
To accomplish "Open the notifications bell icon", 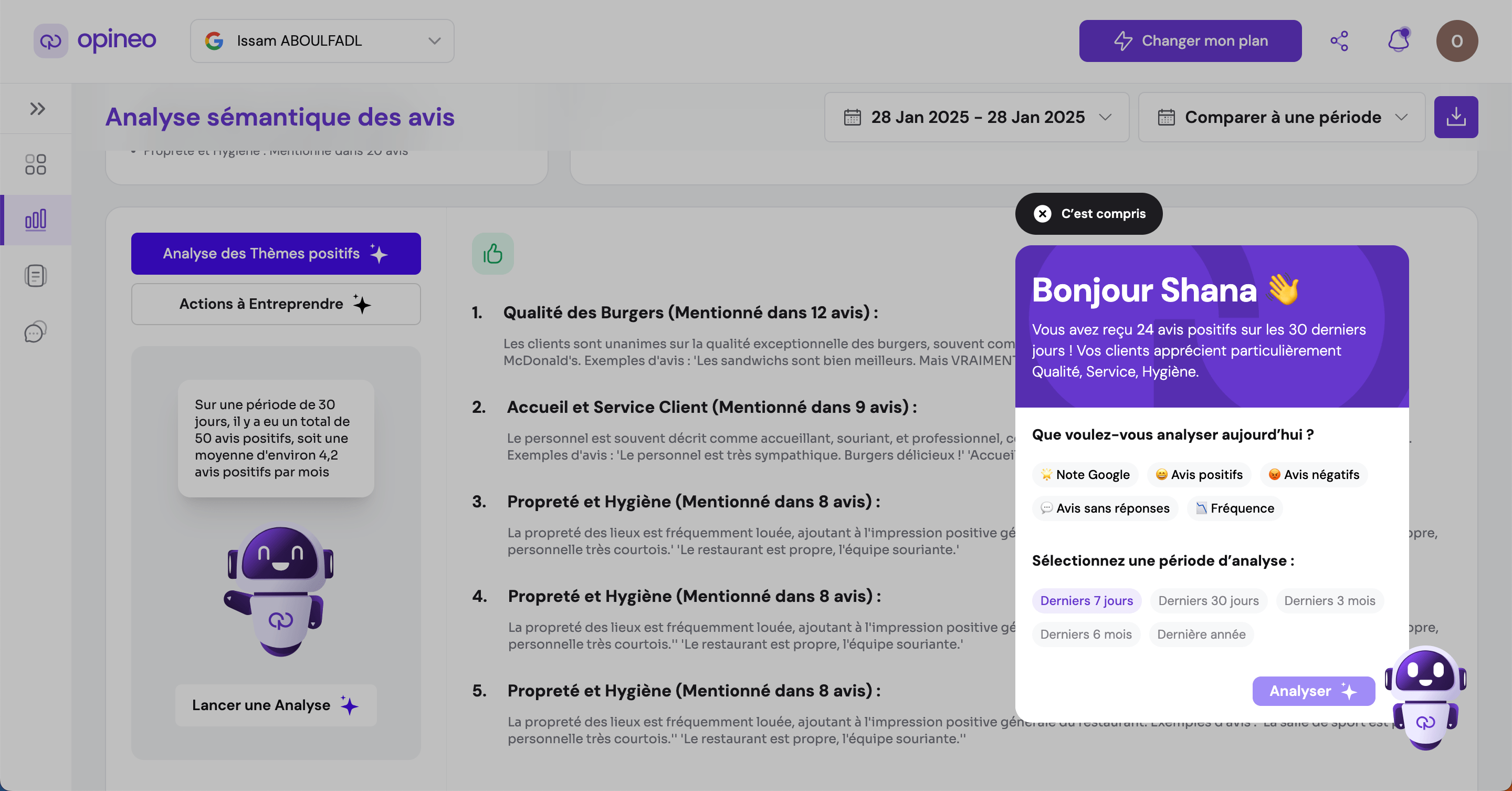I will pos(1398,40).
